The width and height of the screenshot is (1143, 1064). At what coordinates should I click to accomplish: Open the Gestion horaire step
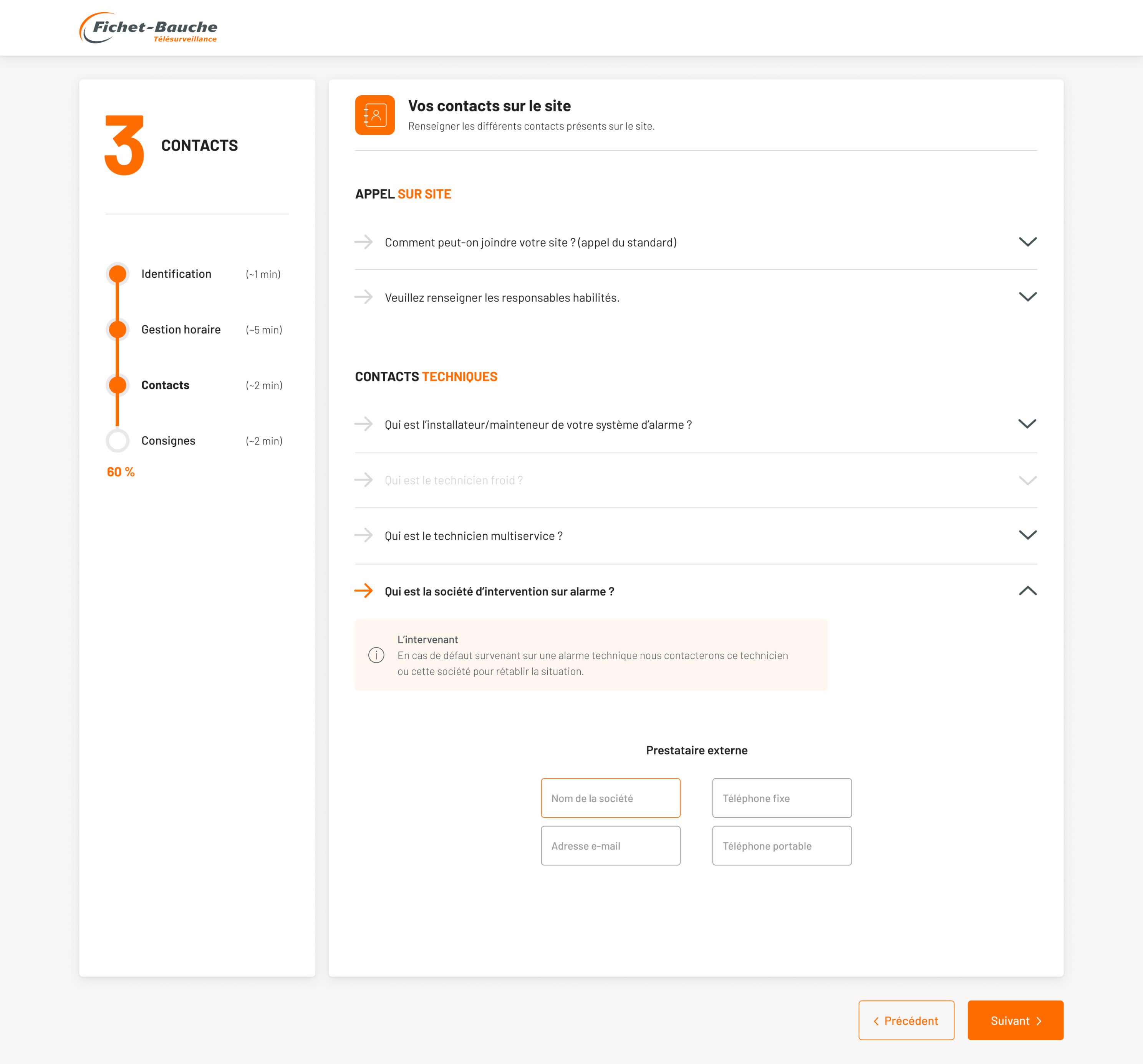point(118,330)
